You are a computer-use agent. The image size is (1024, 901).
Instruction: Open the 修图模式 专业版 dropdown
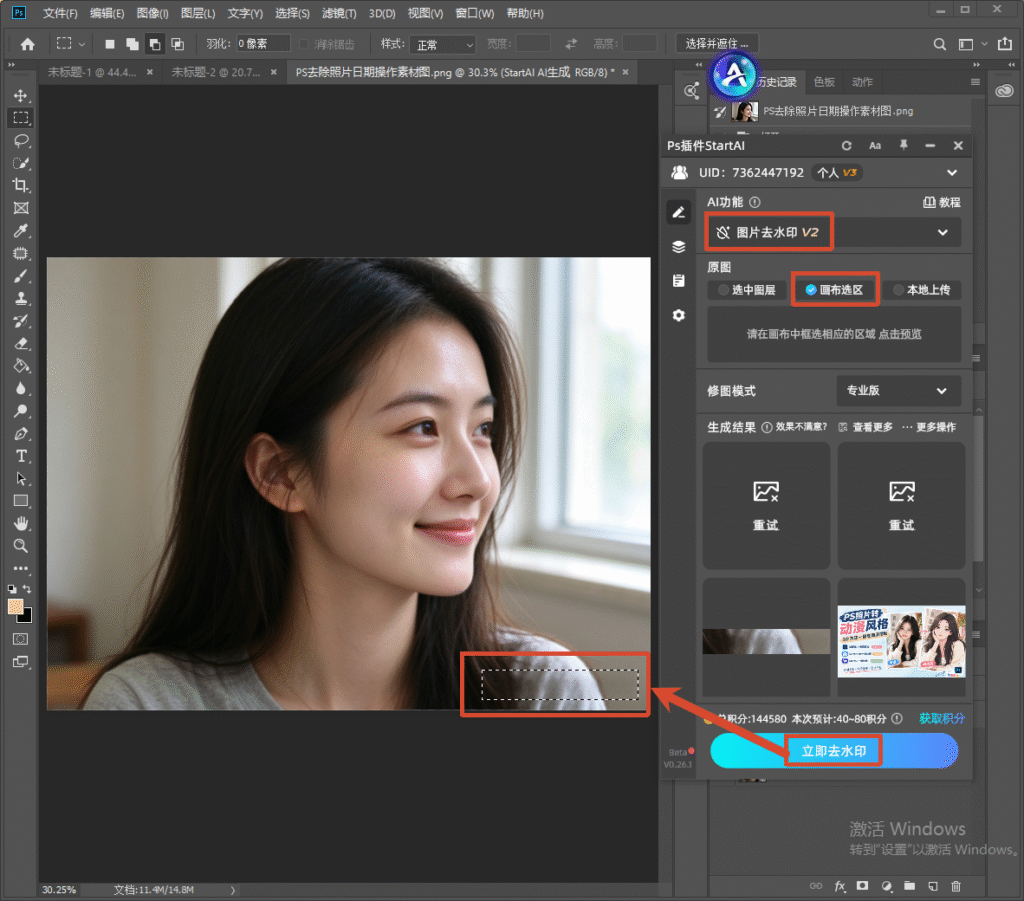point(898,390)
